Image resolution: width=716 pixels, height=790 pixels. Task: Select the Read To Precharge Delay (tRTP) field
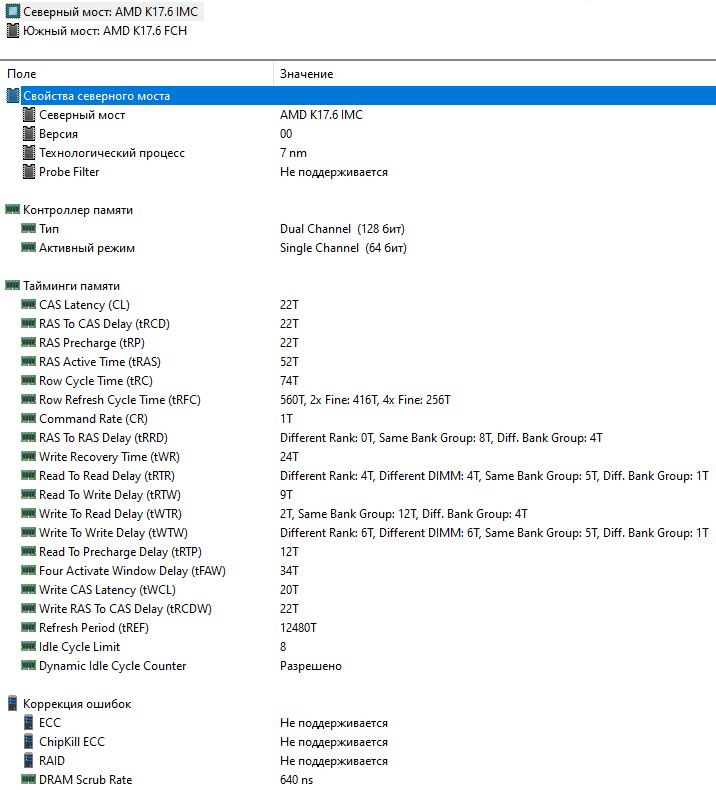(120, 552)
